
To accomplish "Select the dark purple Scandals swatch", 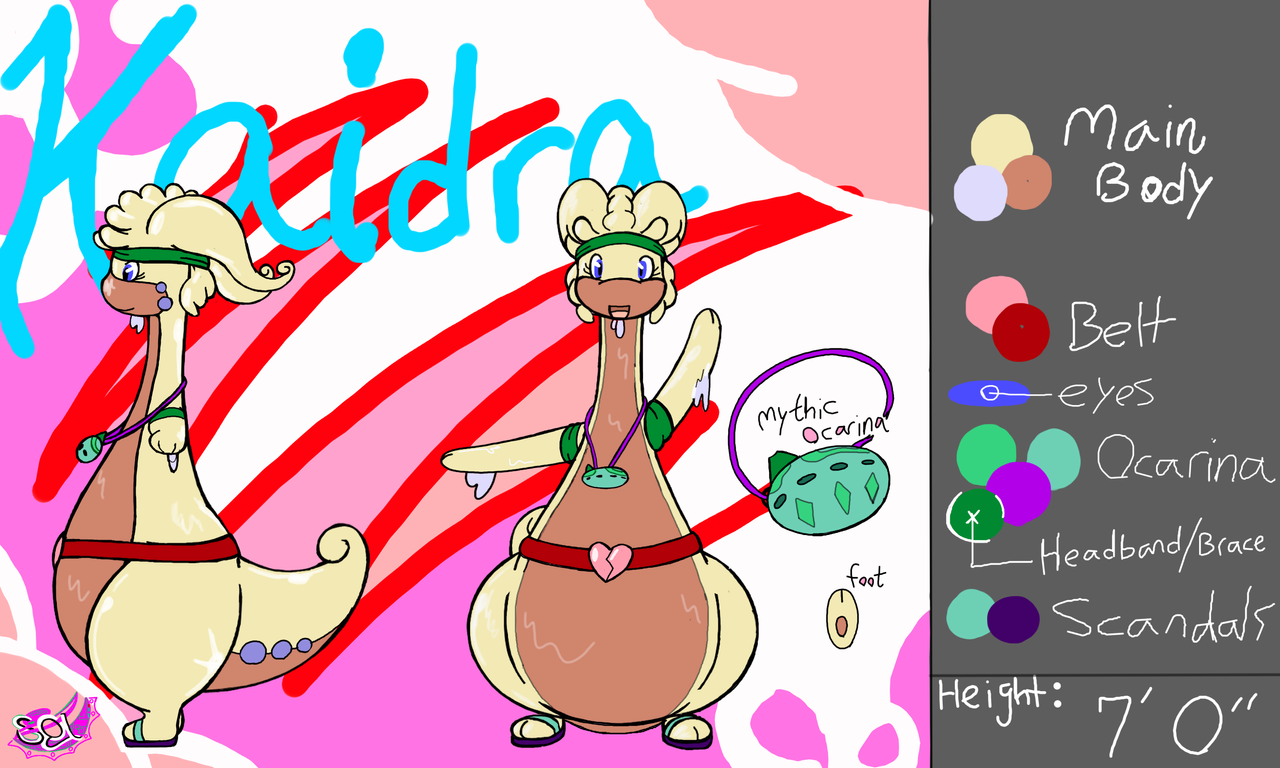I will click(1013, 619).
